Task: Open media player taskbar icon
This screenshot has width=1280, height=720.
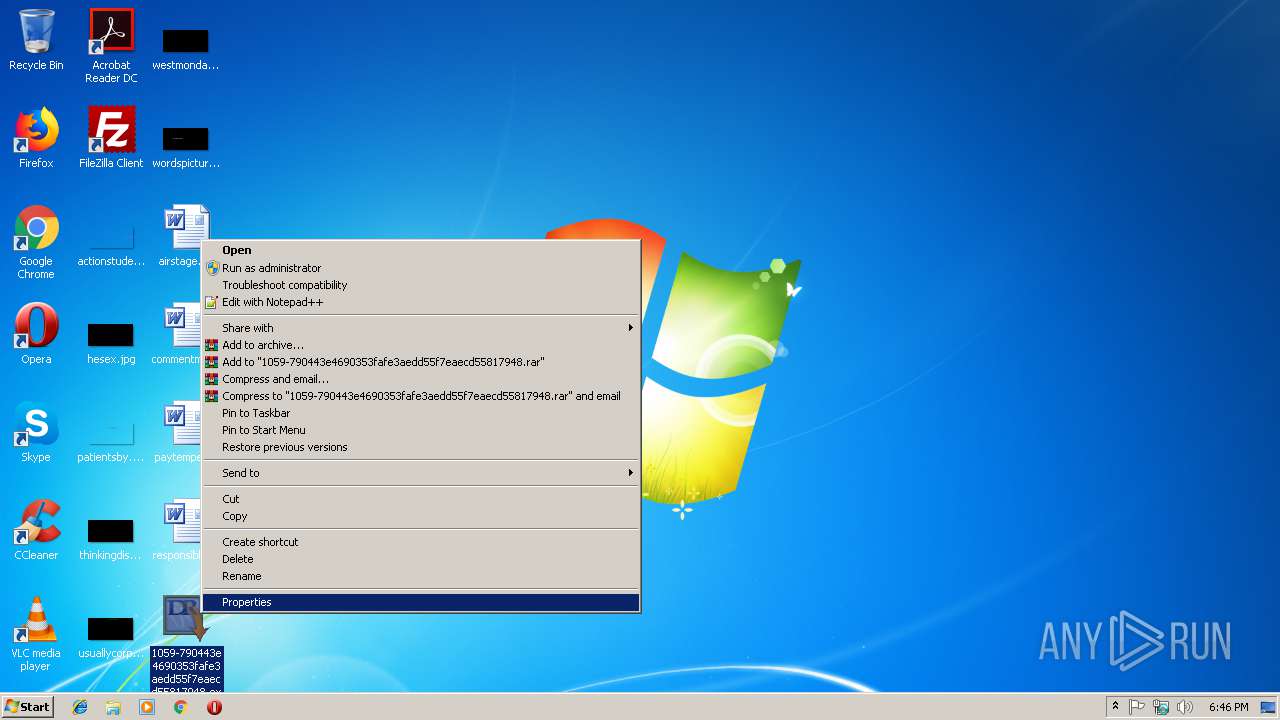Action: [x=147, y=707]
